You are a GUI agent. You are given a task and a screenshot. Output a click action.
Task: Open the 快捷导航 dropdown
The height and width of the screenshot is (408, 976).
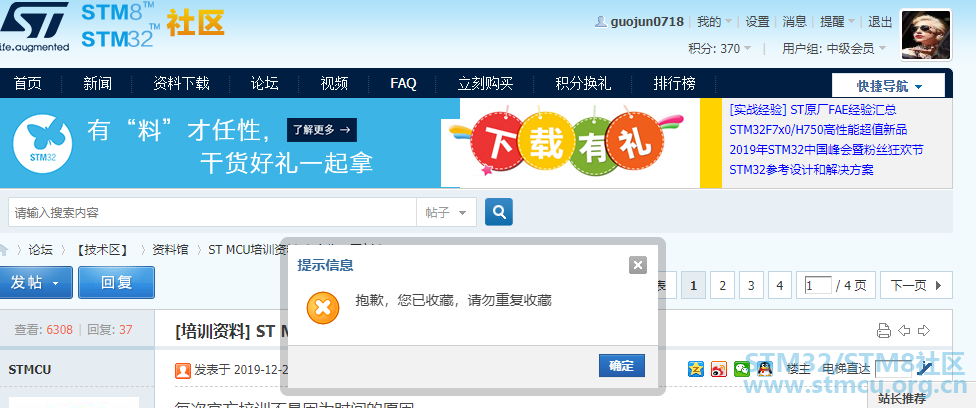888,85
